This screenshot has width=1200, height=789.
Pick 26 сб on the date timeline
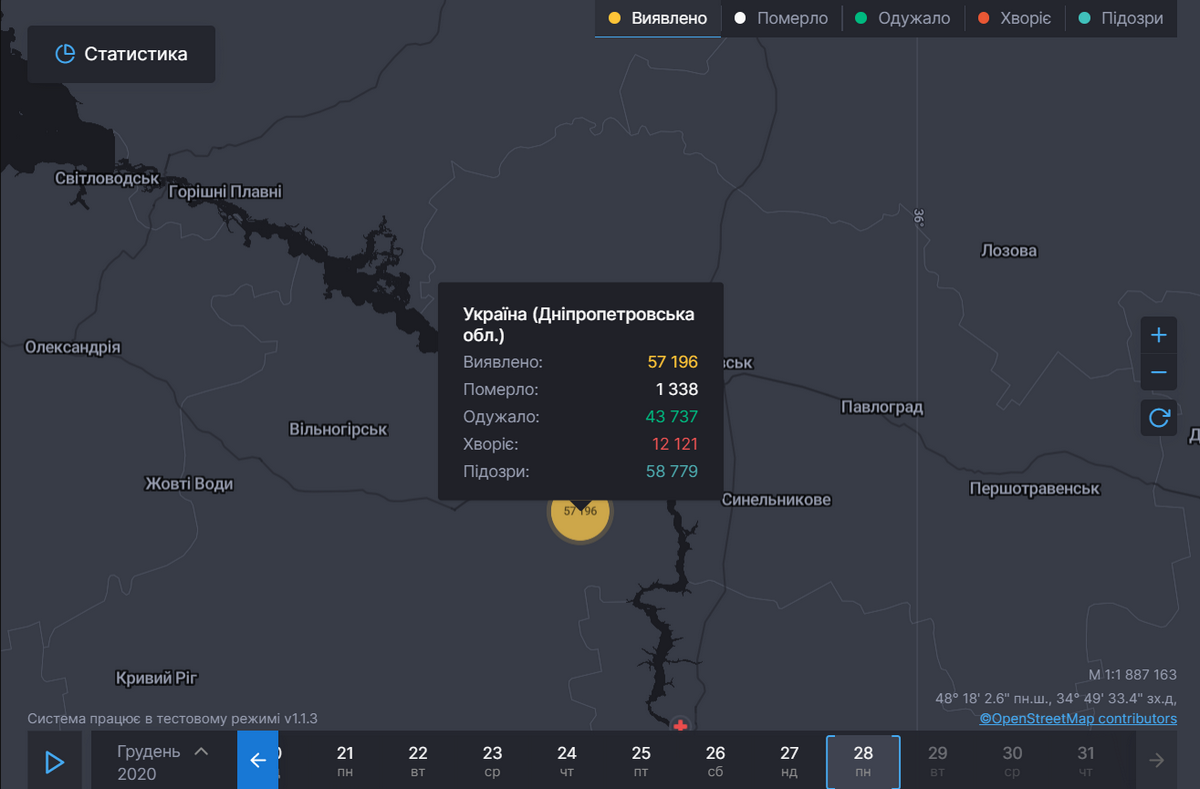click(x=715, y=761)
